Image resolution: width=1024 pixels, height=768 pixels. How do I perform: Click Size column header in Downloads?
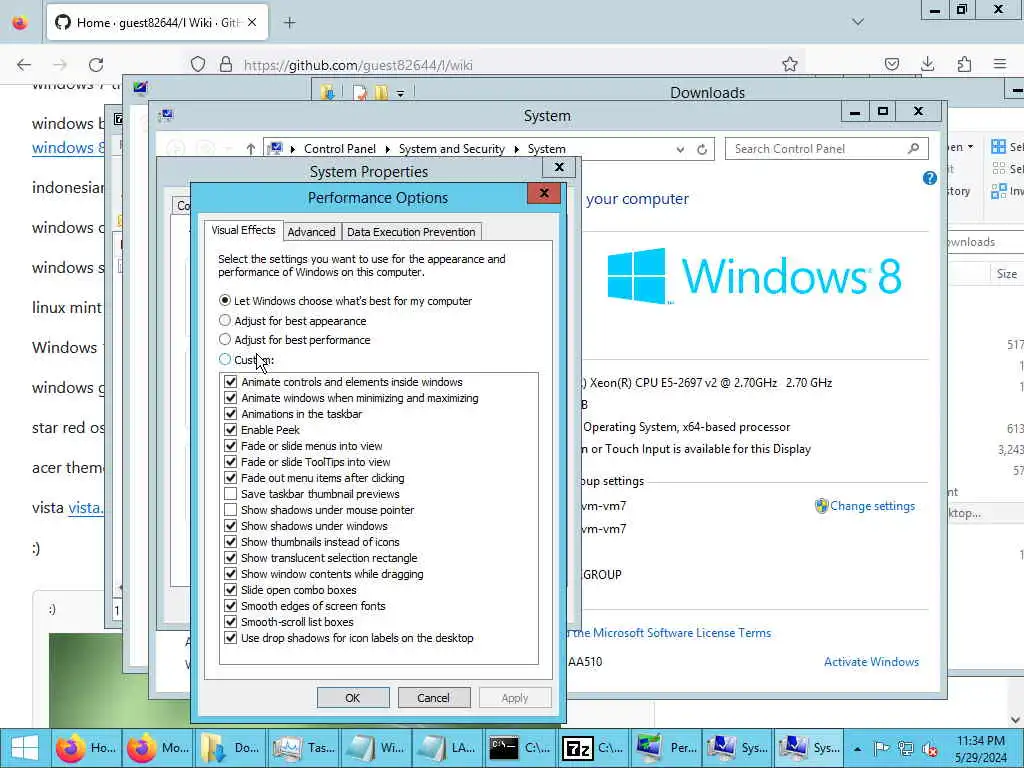pos(1006,274)
